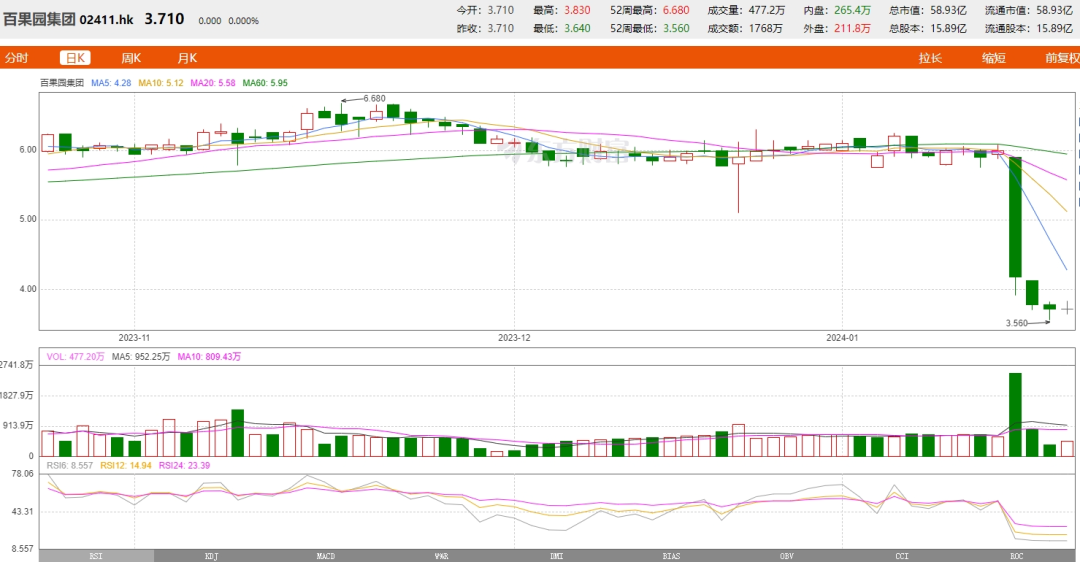Open the 月K monthly chart tab

[x=187, y=58]
